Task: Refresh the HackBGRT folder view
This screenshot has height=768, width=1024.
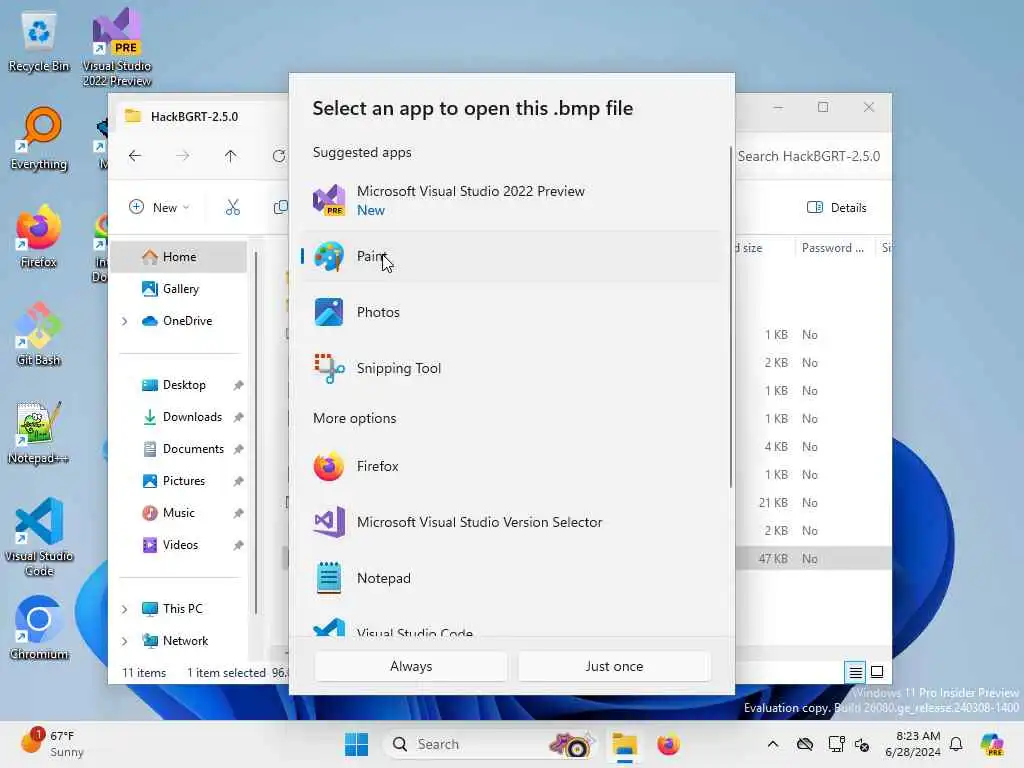Action: 279,156
